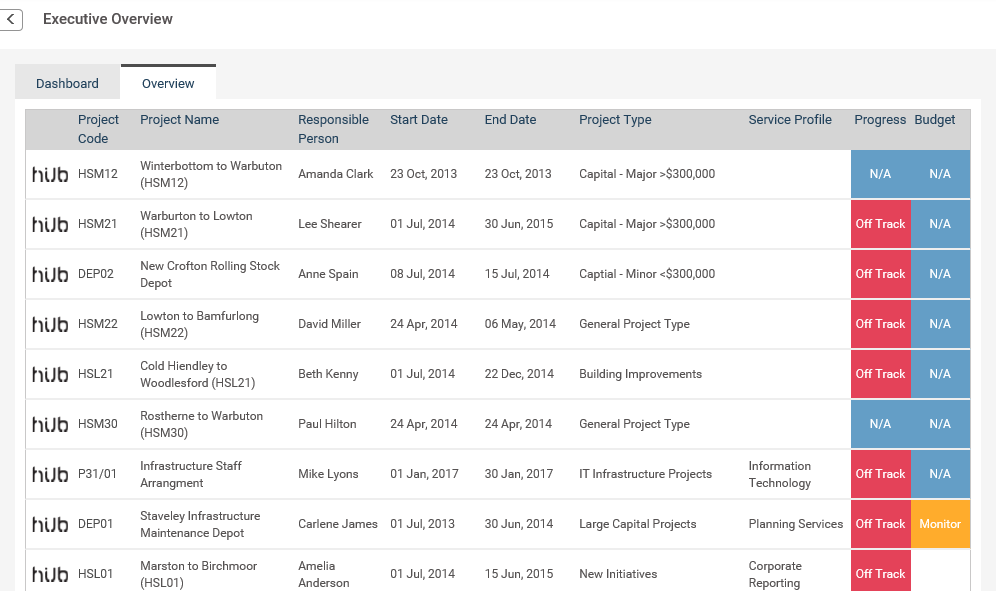
Task: Click IT Infrastructure Projects type cell
Action: click(645, 474)
